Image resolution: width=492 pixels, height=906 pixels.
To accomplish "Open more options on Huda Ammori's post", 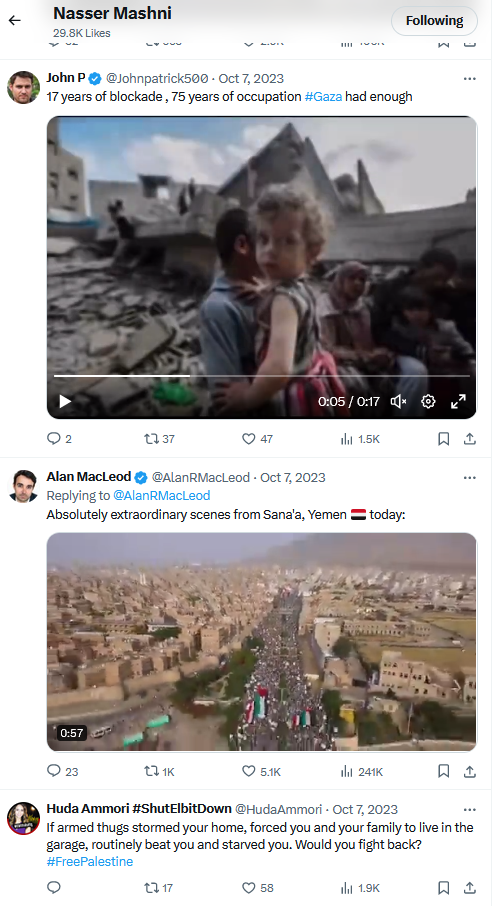I will point(469,810).
